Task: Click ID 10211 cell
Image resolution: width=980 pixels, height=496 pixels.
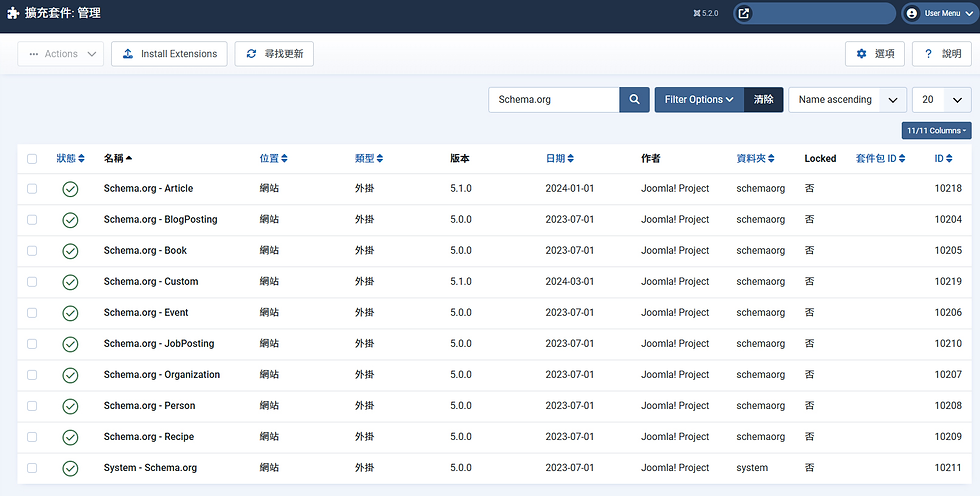Action: 948,468
